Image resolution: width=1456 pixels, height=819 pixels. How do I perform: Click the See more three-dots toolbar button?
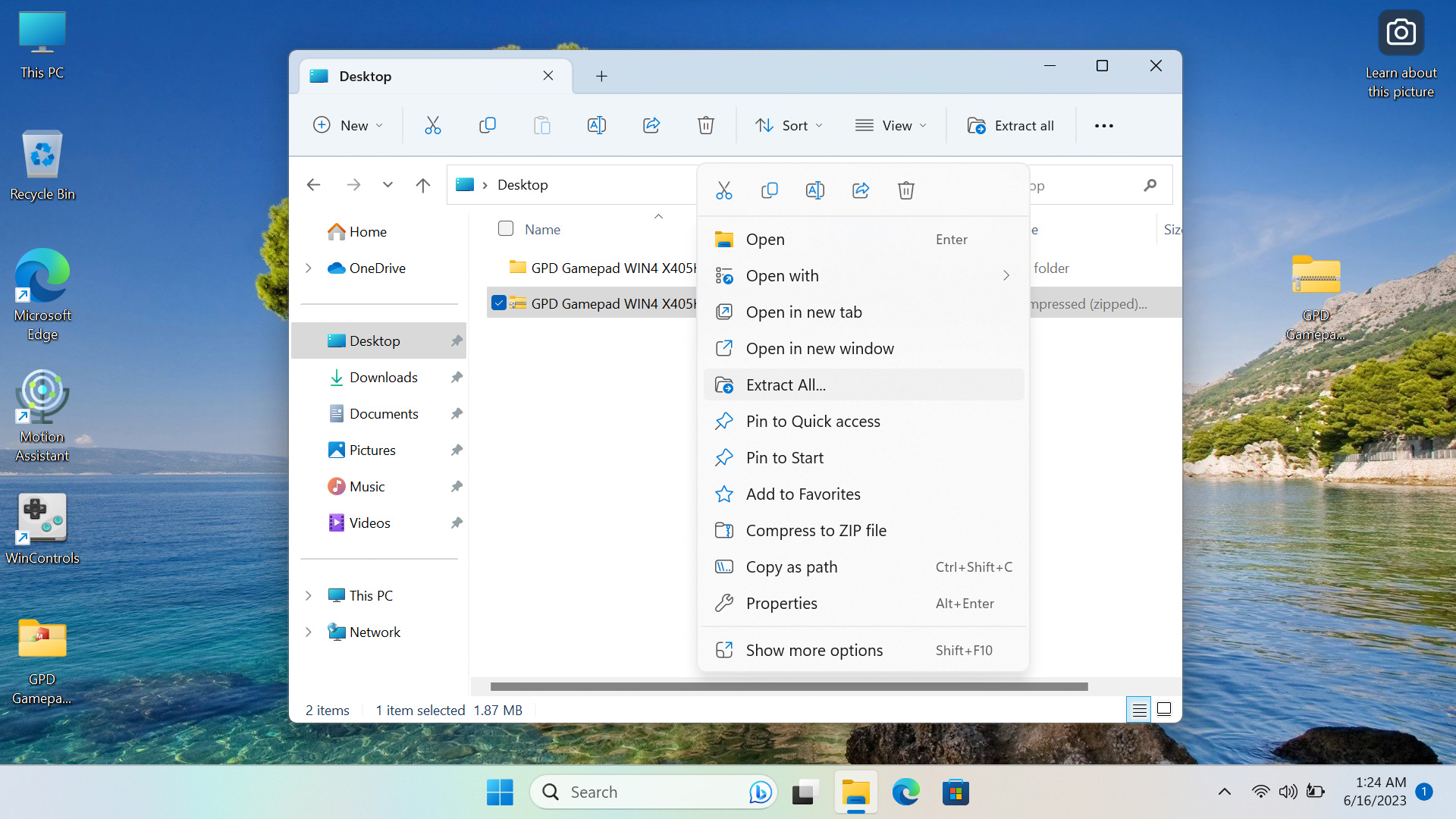1103,126
